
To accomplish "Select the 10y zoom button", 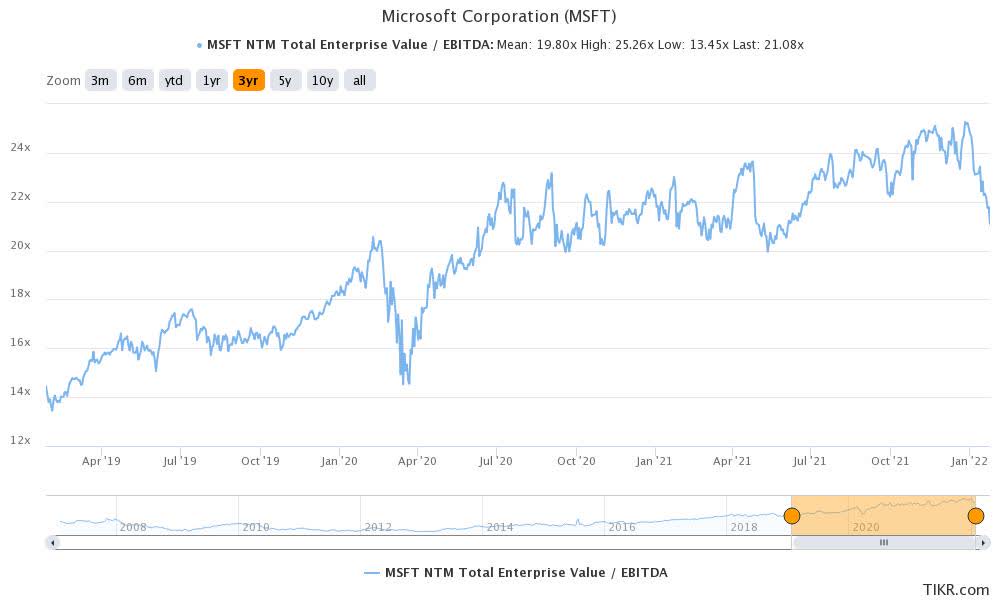I will click(320, 80).
